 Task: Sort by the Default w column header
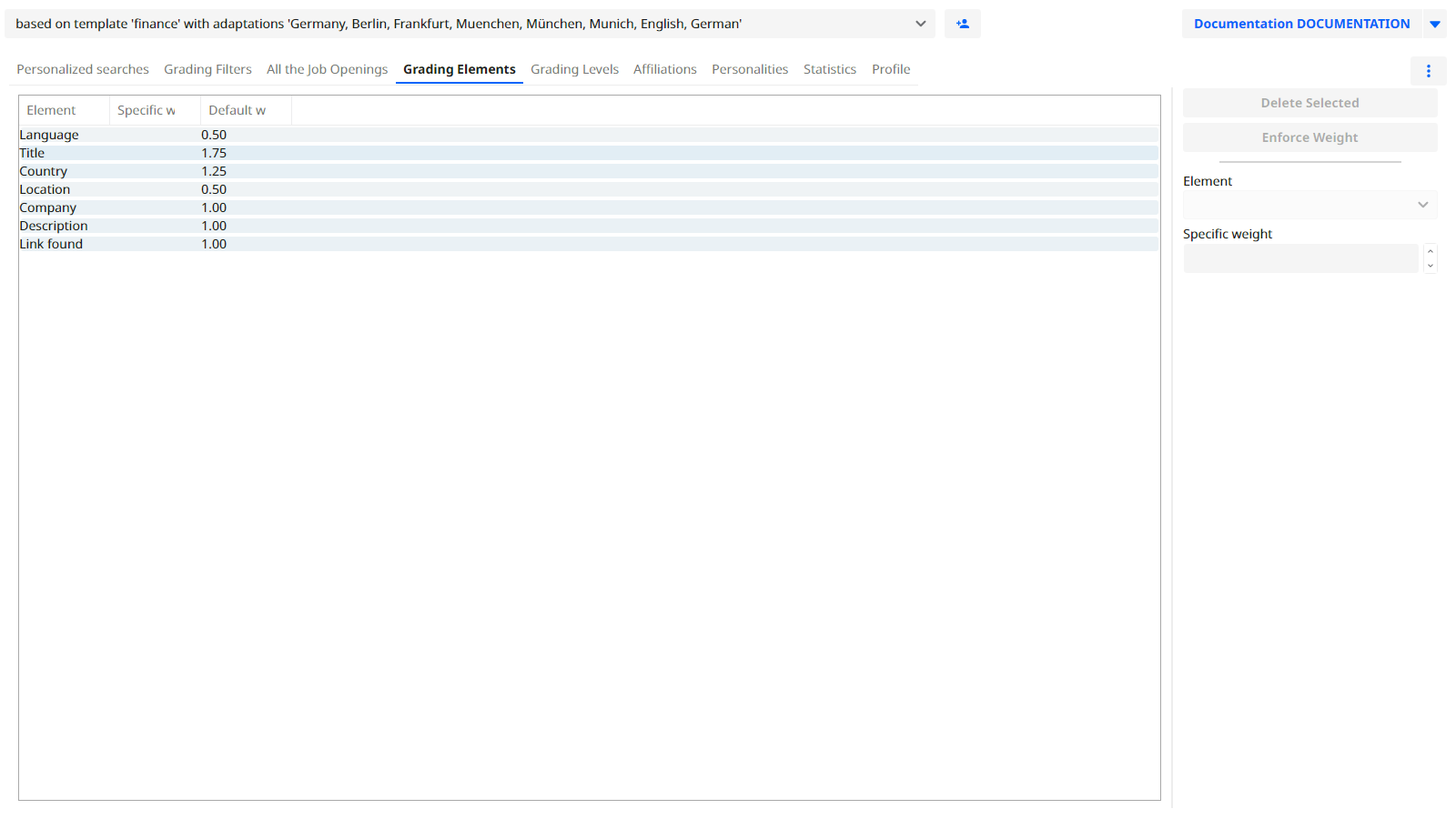tap(238, 110)
